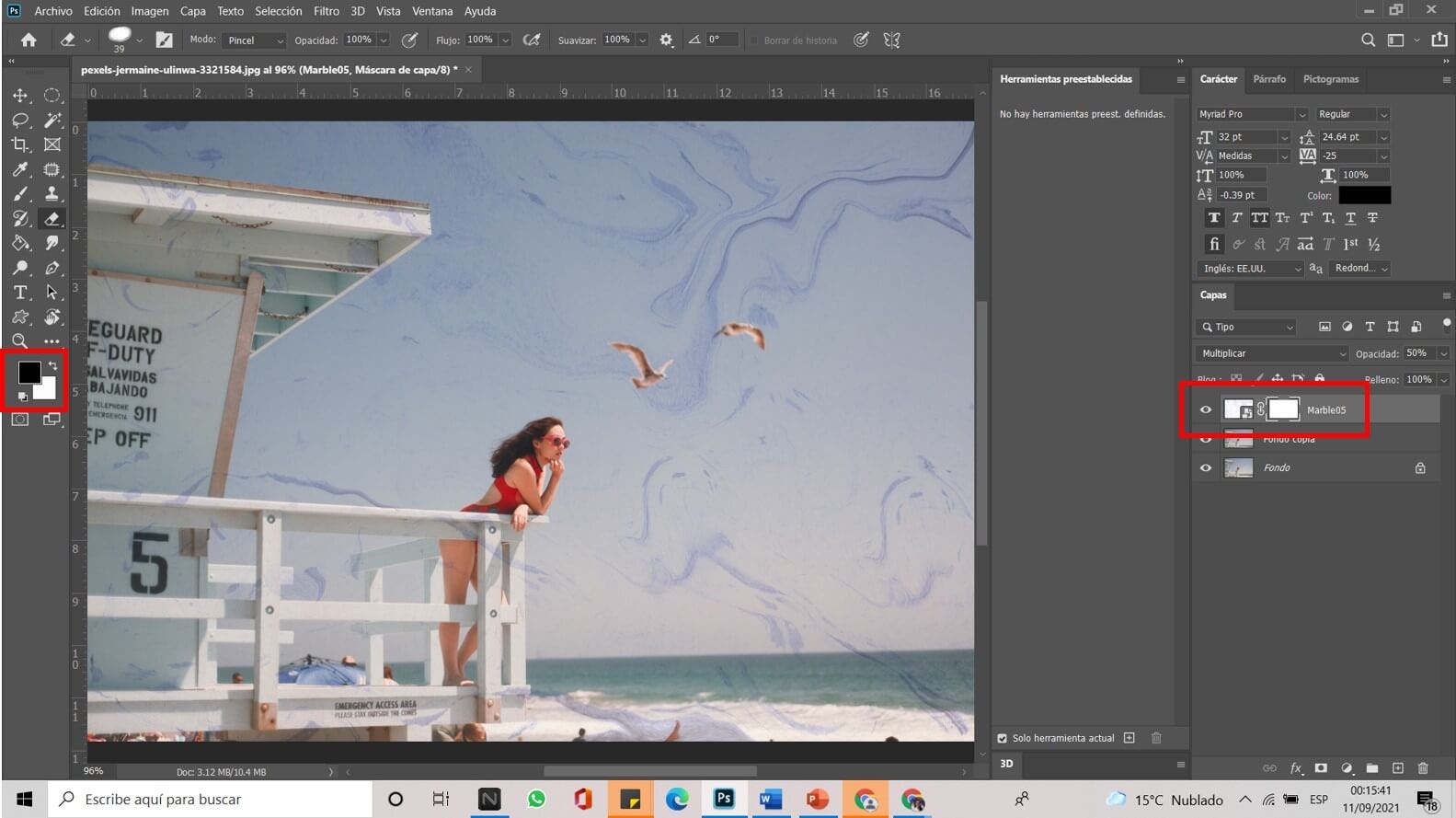The height and width of the screenshot is (818, 1456).
Task: Delete layer with trash icon
Action: click(1423, 768)
